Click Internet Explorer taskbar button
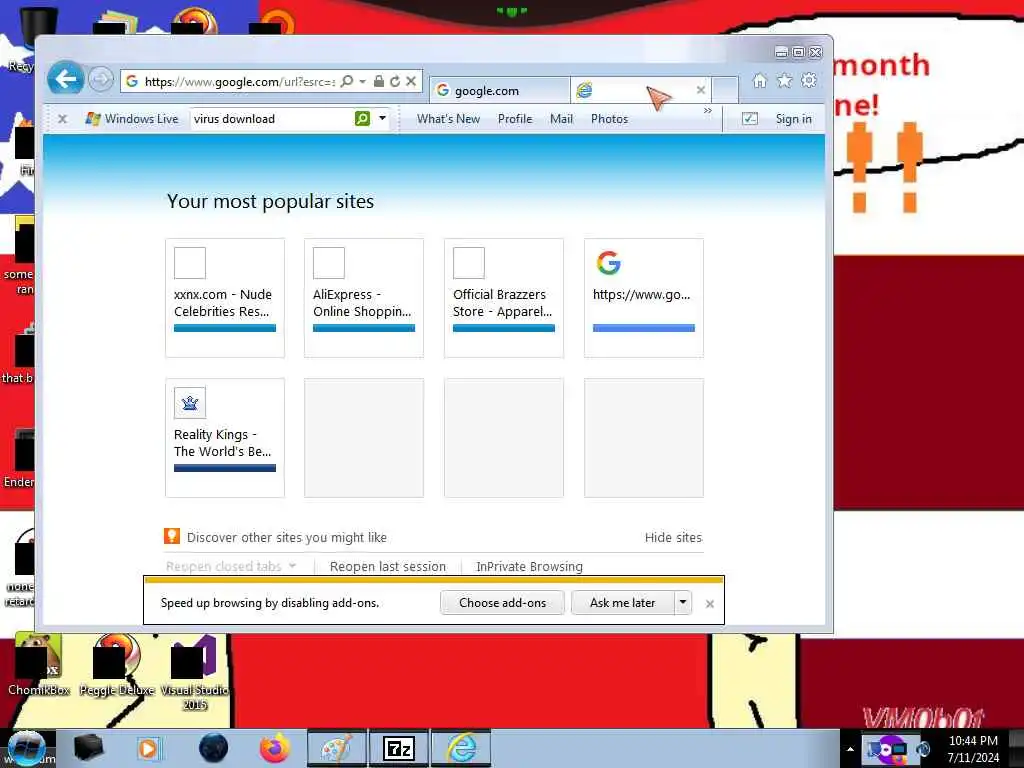The height and width of the screenshot is (768, 1024). pos(461,748)
